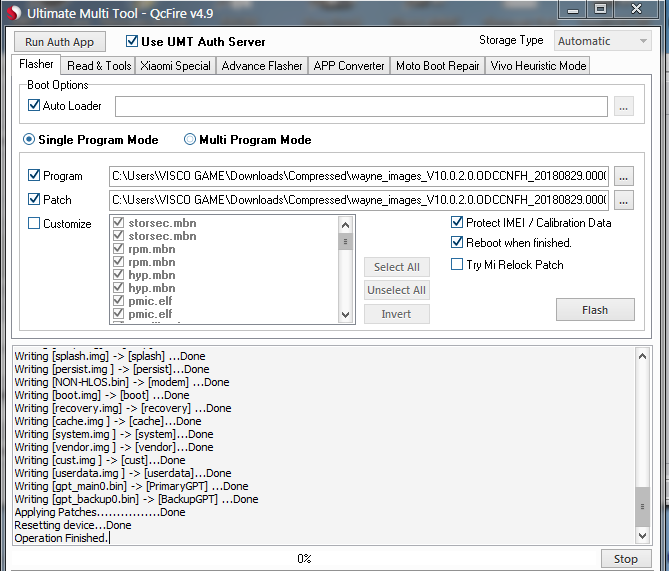
Task: Click the Stop button
Action: point(626,559)
